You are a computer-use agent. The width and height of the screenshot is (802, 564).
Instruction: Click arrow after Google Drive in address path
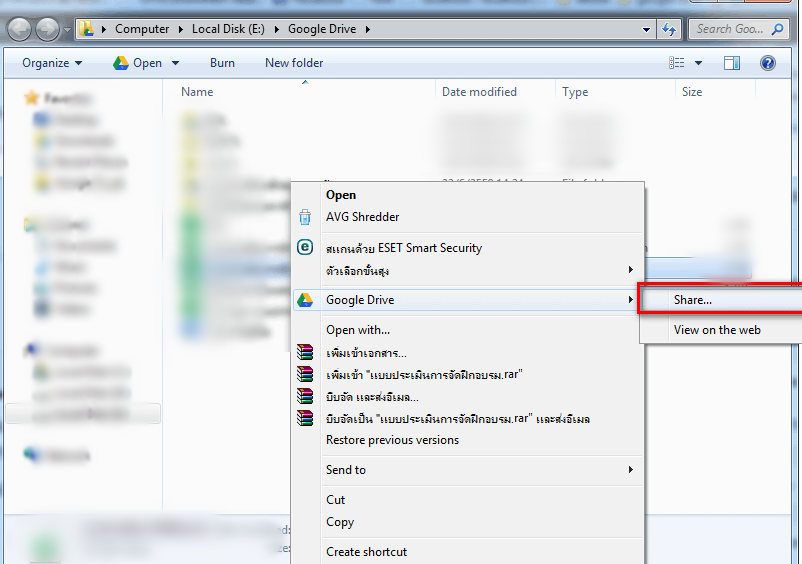tap(368, 29)
